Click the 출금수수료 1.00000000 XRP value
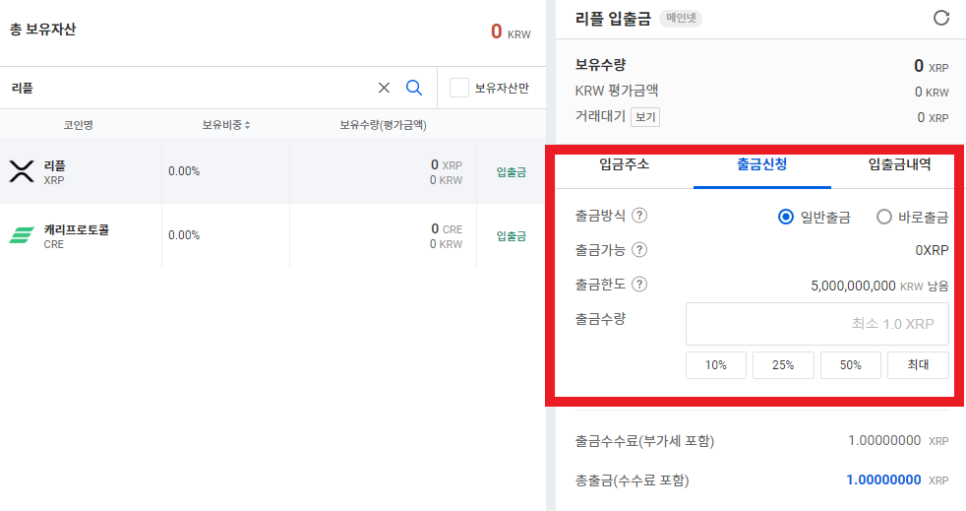This screenshot has width=966, height=511. pos(898,441)
